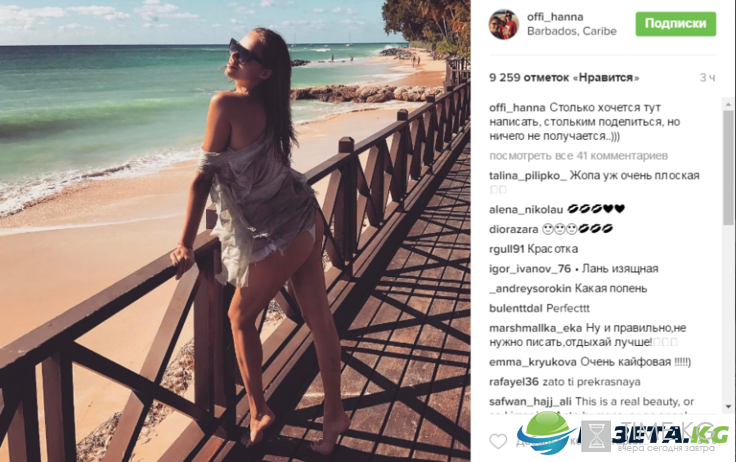Viewport: 736px width, 462px height.
Task: Click the hourglass logo icon
Action: (x=596, y=436)
